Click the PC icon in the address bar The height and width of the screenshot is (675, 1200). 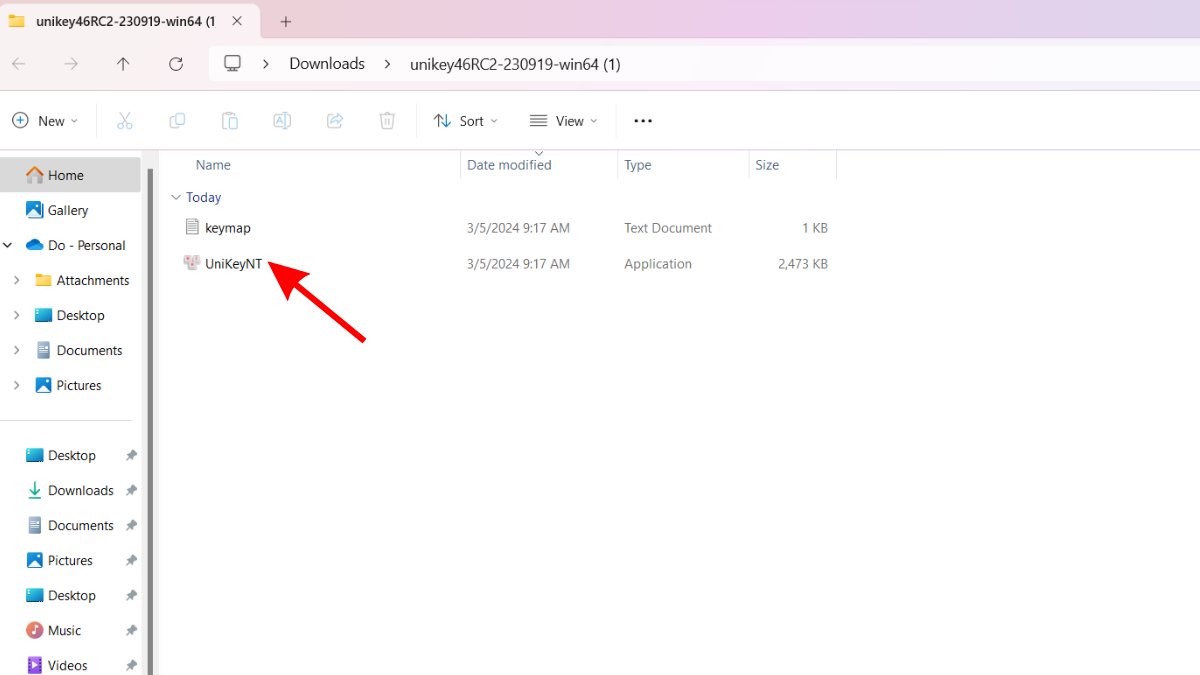click(x=233, y=63)
